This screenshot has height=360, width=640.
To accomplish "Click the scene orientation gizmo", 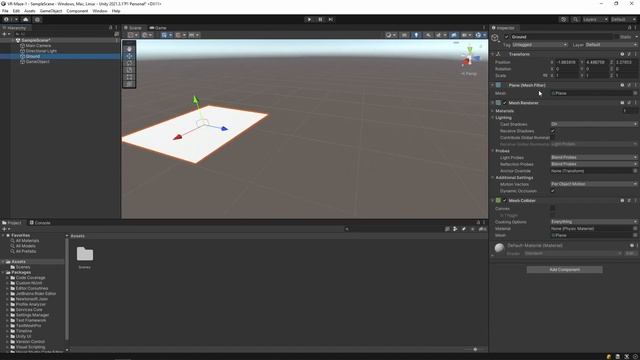I will [470, 58].
